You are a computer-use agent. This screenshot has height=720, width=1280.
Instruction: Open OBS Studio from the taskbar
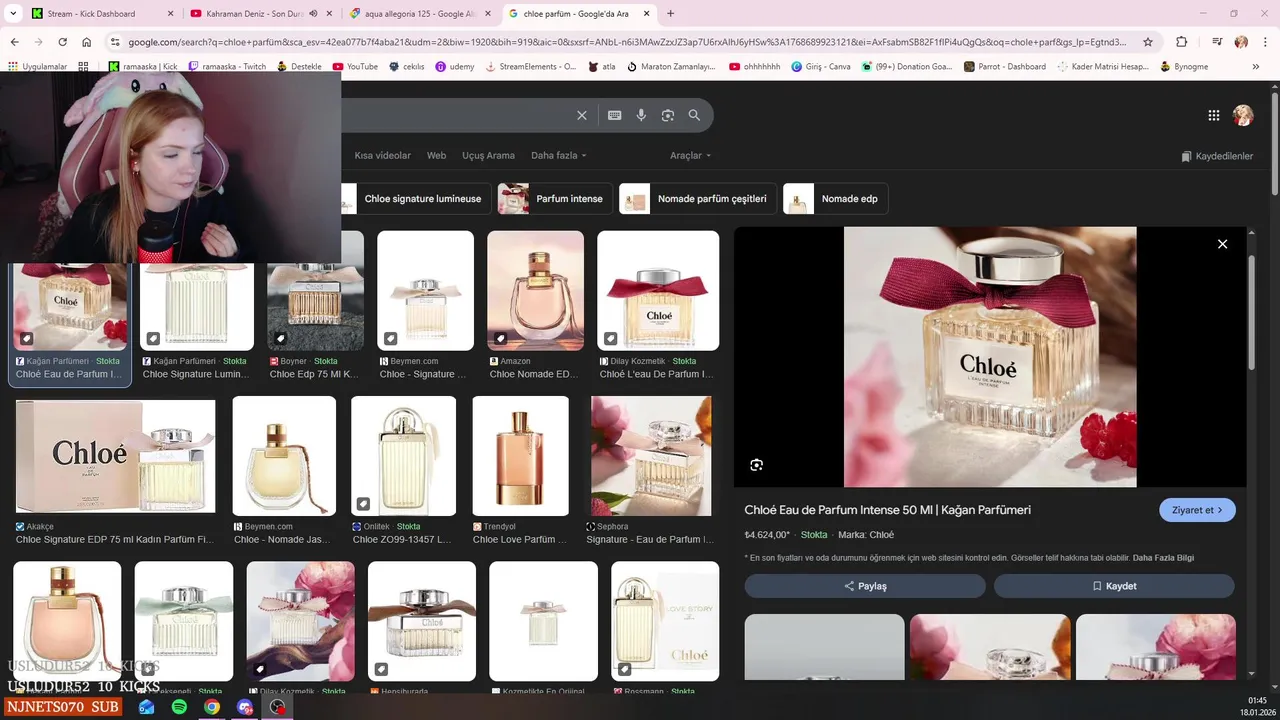277,707
